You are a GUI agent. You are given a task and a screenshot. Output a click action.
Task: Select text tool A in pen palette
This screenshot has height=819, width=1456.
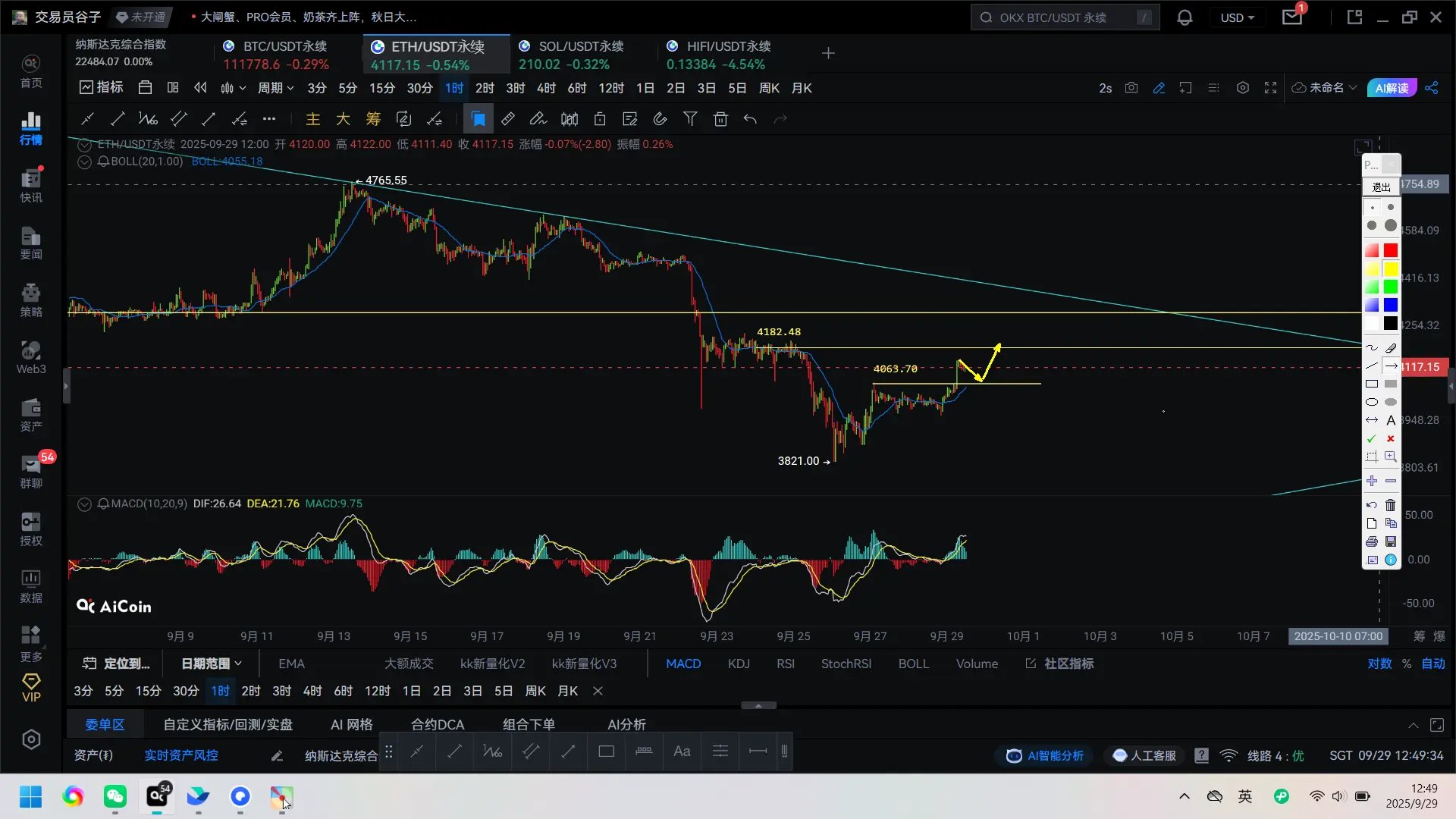click(x=1390, y=420)
